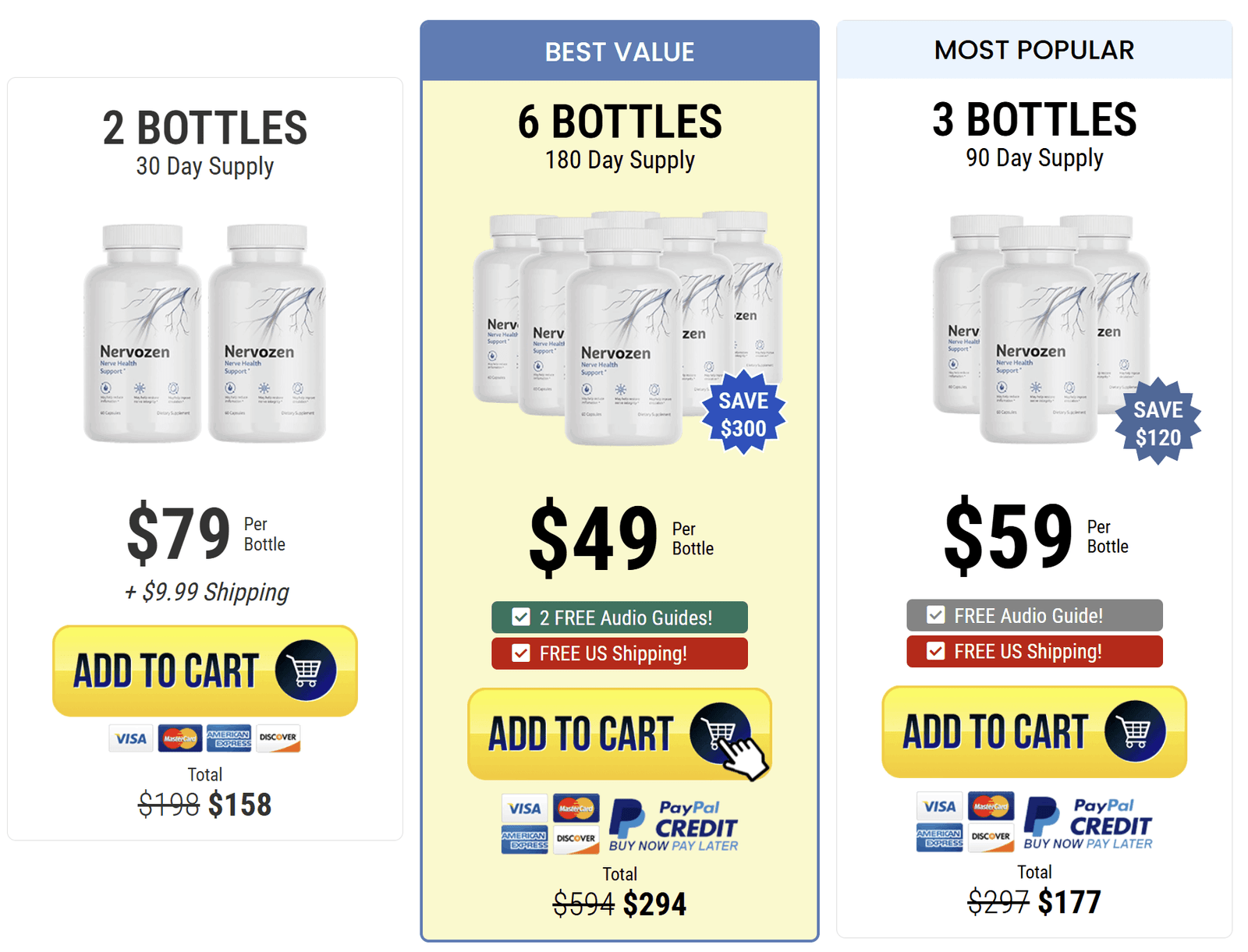Viewport: 1248px width, 952px height.
Task: Add the 6 Bottles package to cart
Action: click(x=619, y=734)
